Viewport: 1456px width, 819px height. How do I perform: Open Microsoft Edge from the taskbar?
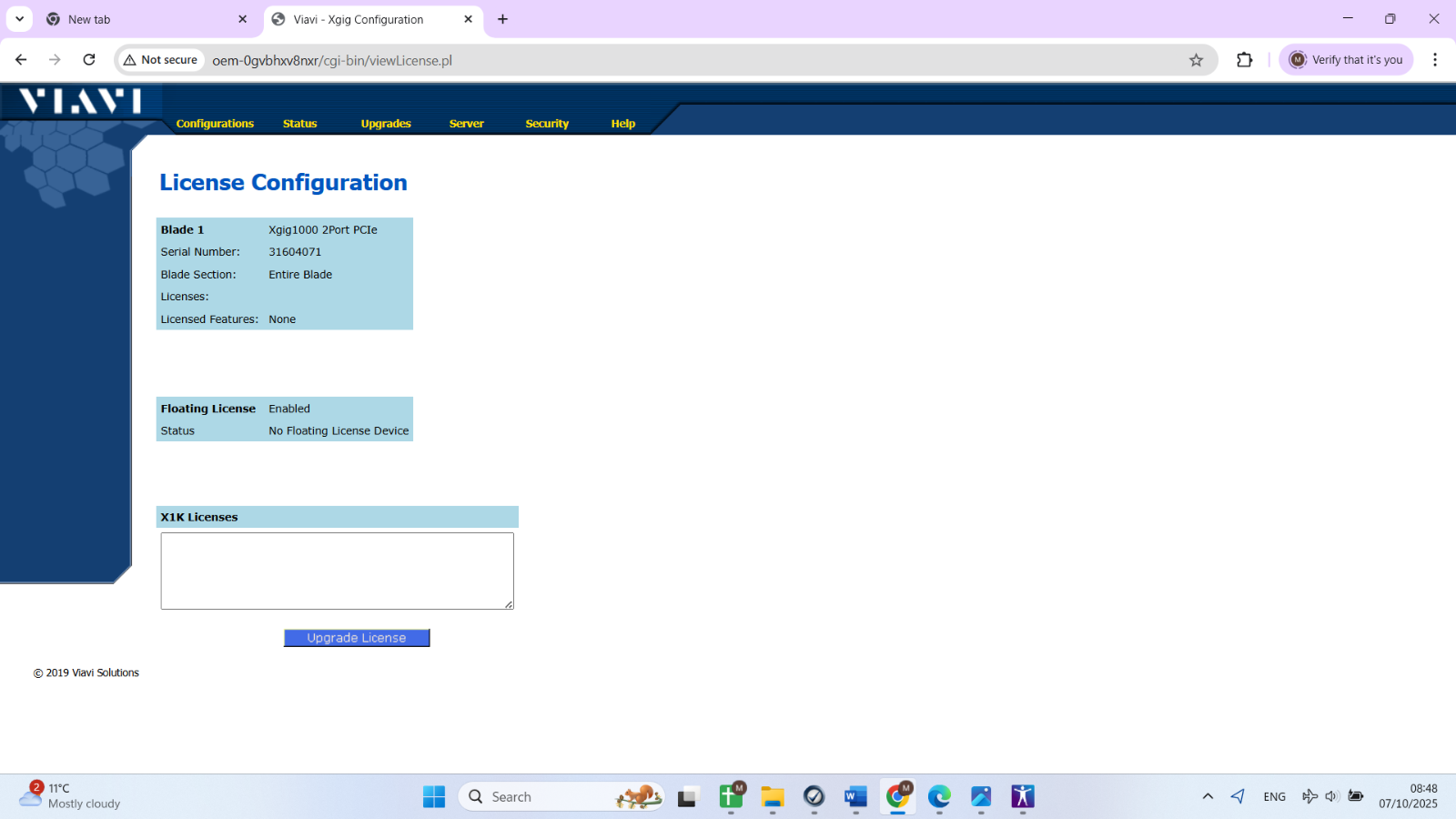coord(939,797)
